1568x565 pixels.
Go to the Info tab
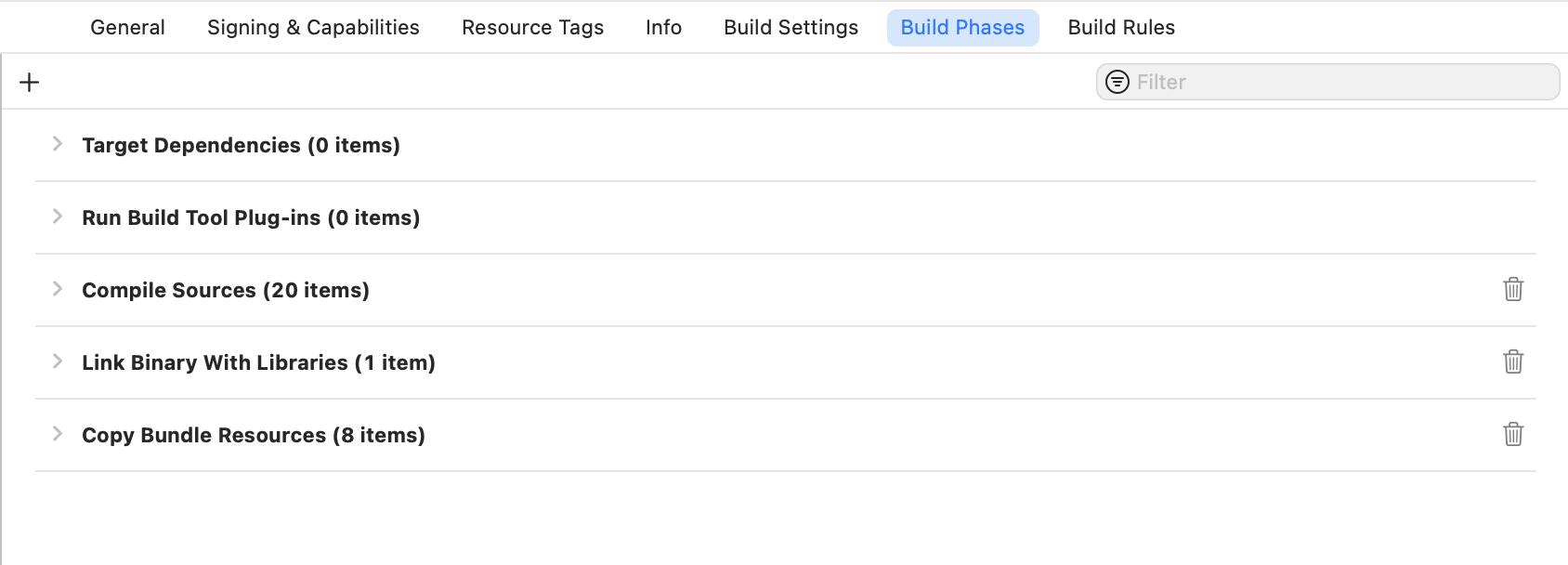coord(663,28)
